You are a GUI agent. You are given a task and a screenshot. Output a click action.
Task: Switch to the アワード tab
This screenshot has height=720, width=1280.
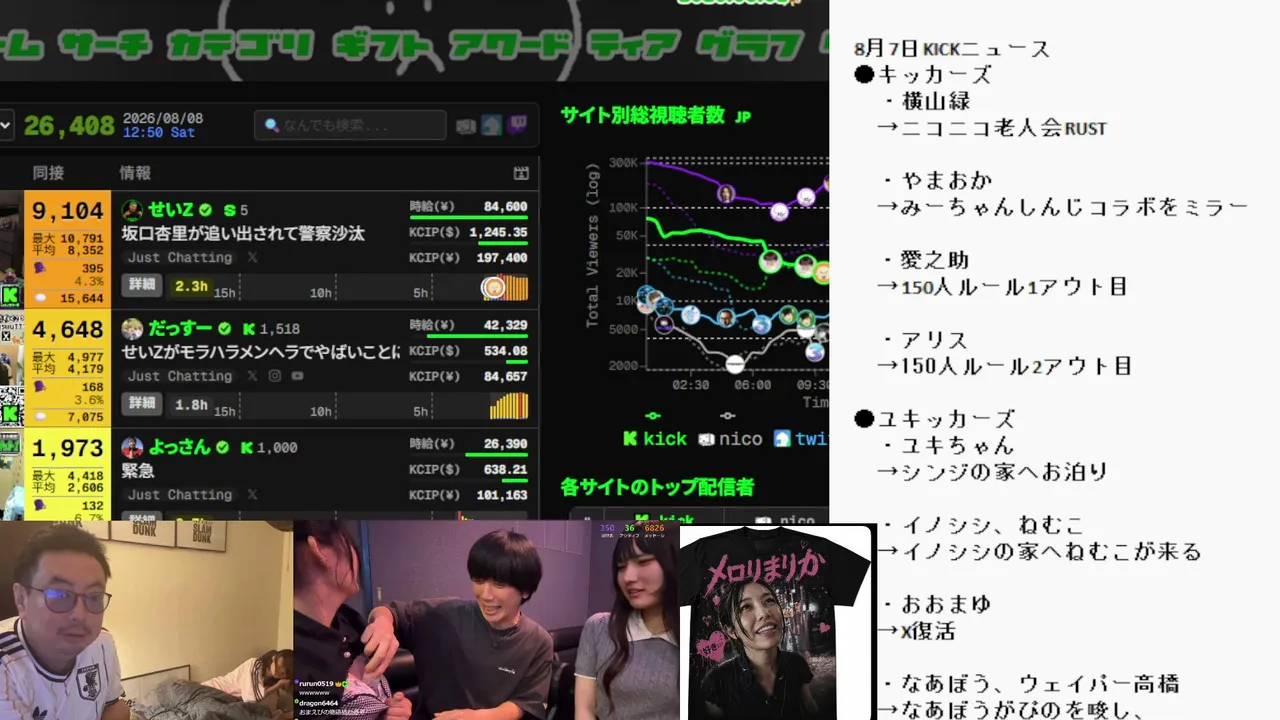[510, 44]
